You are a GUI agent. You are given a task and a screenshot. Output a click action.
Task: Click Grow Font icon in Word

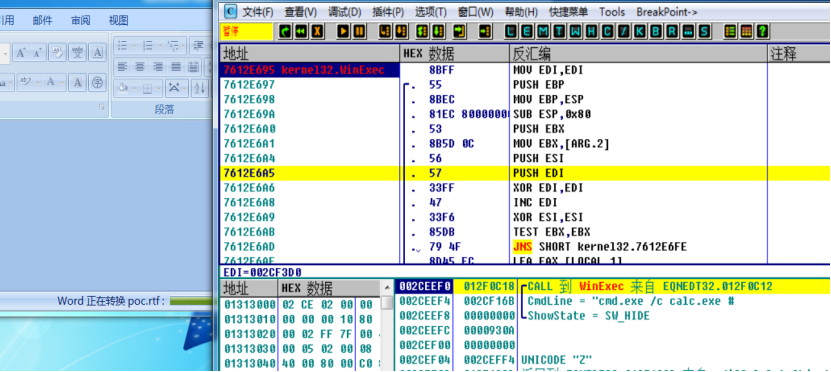pos(21,52)
